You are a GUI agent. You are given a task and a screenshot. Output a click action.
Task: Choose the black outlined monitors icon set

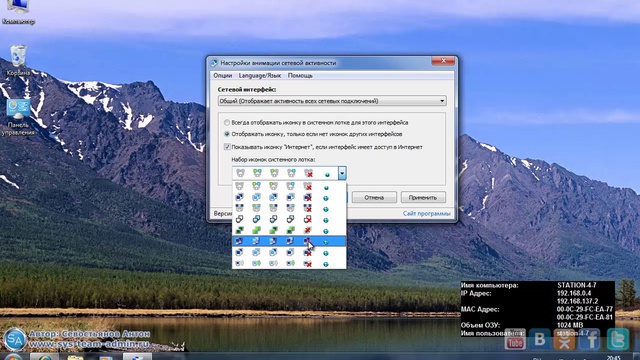289,220
